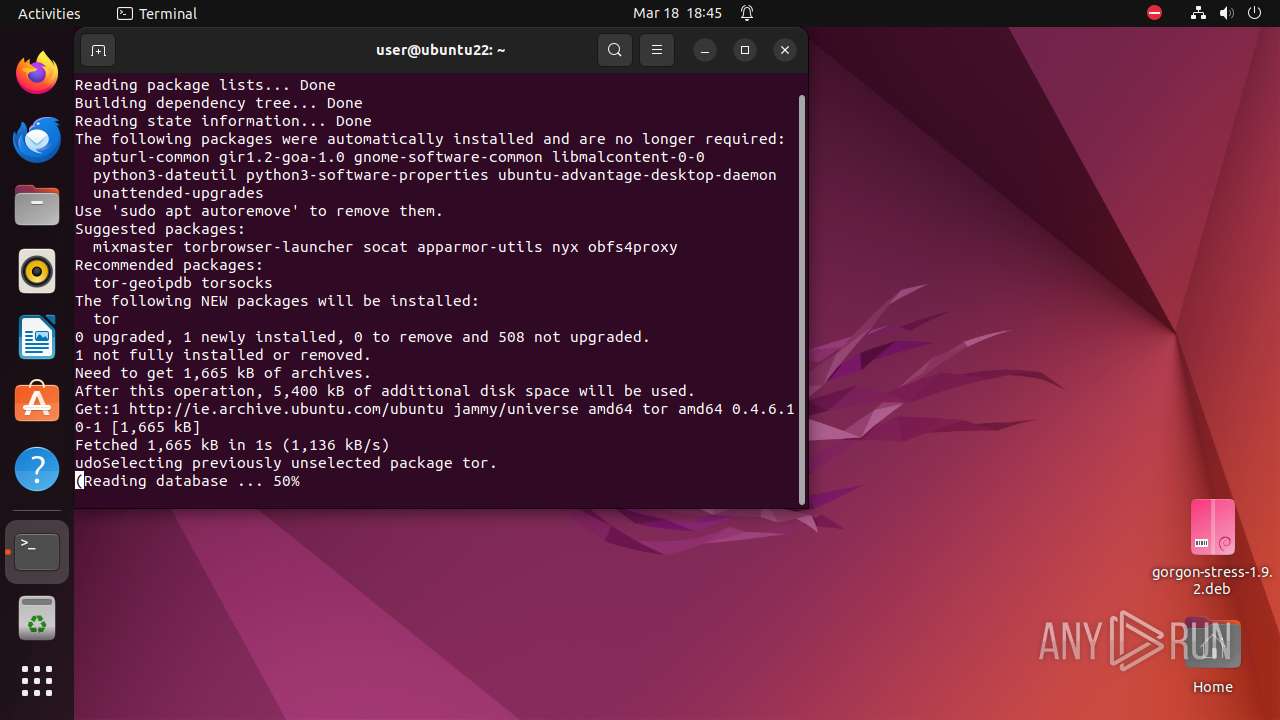The width and height of the screenshot is (1280, 720).
Task: Click 'The following NEW packages' line
Action: tap(277, 301)
